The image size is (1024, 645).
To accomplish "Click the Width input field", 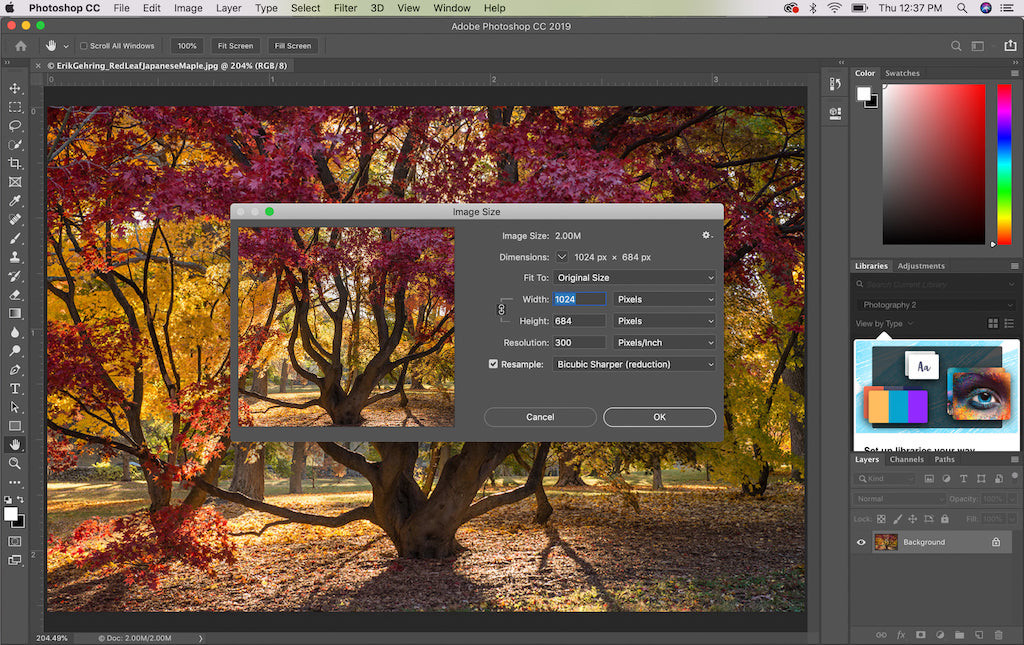I will 579,299.
